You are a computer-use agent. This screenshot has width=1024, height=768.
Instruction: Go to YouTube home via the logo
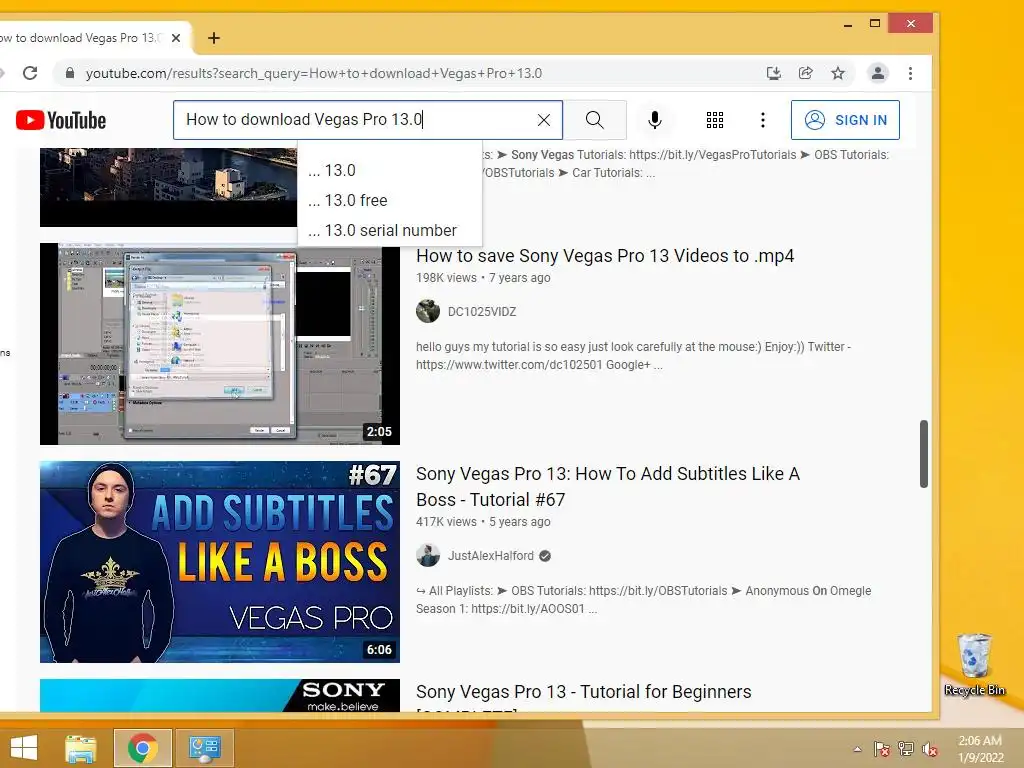click(x=61, y=120)
